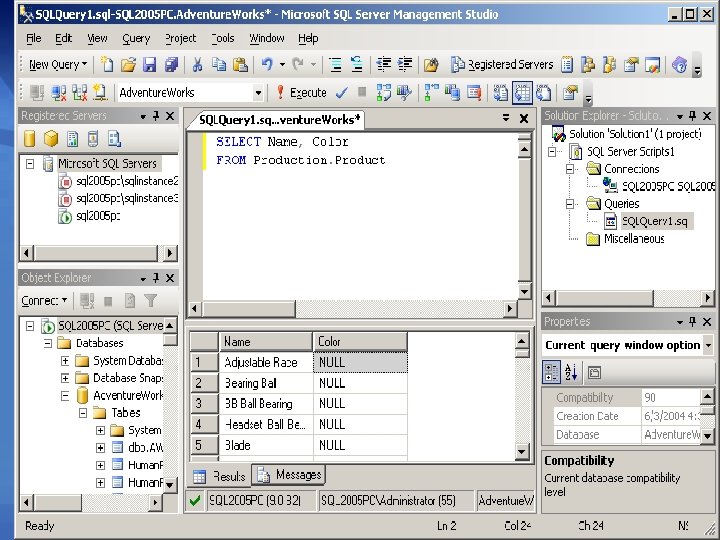720x540 pixels.
Task: Open the Tools menu
Action: pos(223,39)
